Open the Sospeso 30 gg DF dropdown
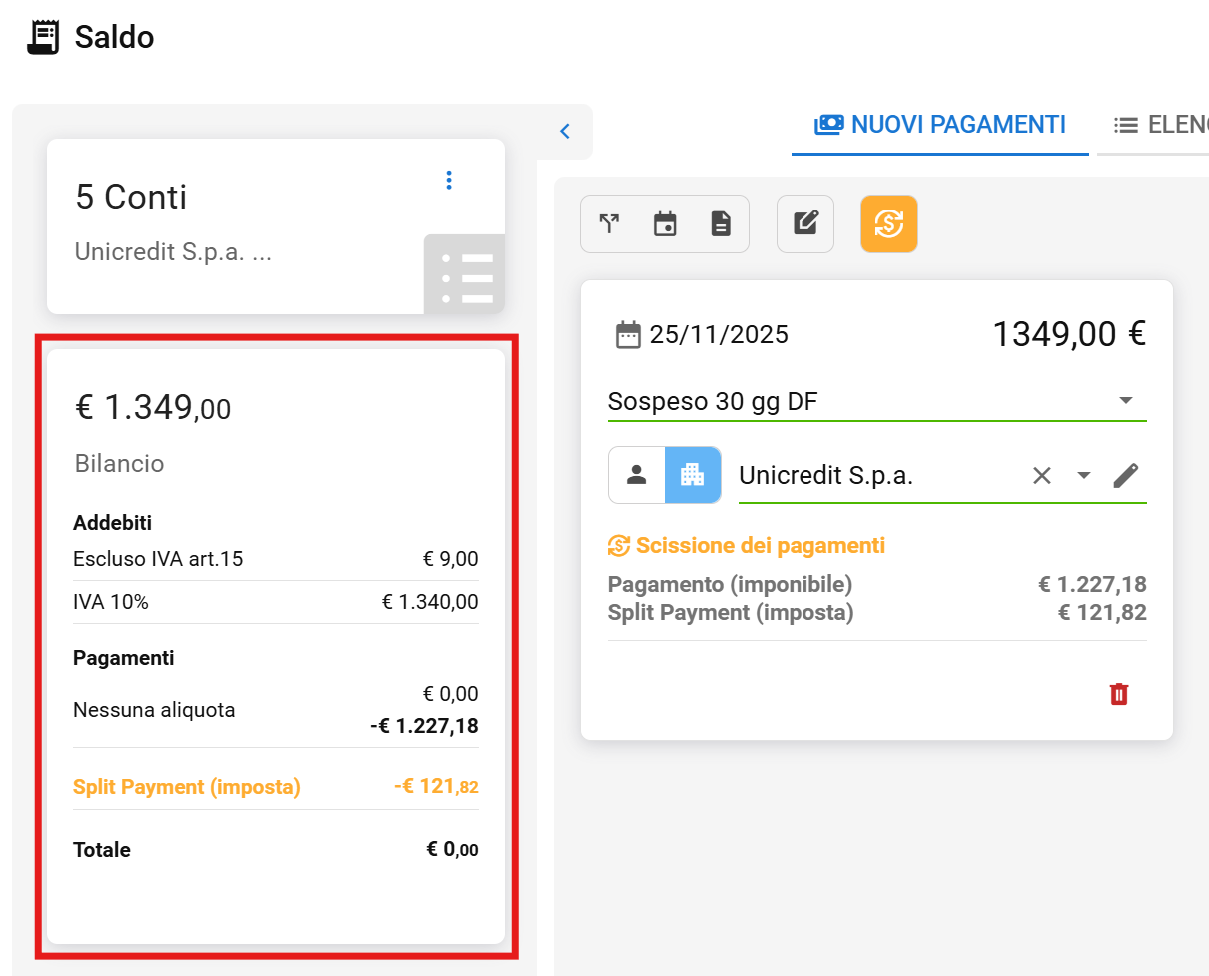The image size is (1209, 976). [x=1125, y=401]
